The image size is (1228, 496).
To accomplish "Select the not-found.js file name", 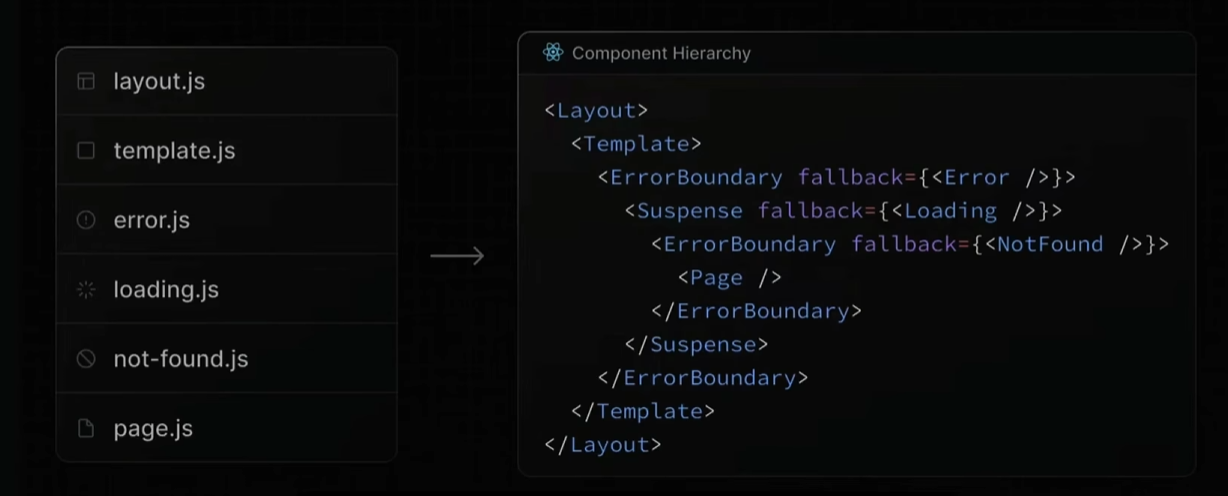I will pos(180,359).
